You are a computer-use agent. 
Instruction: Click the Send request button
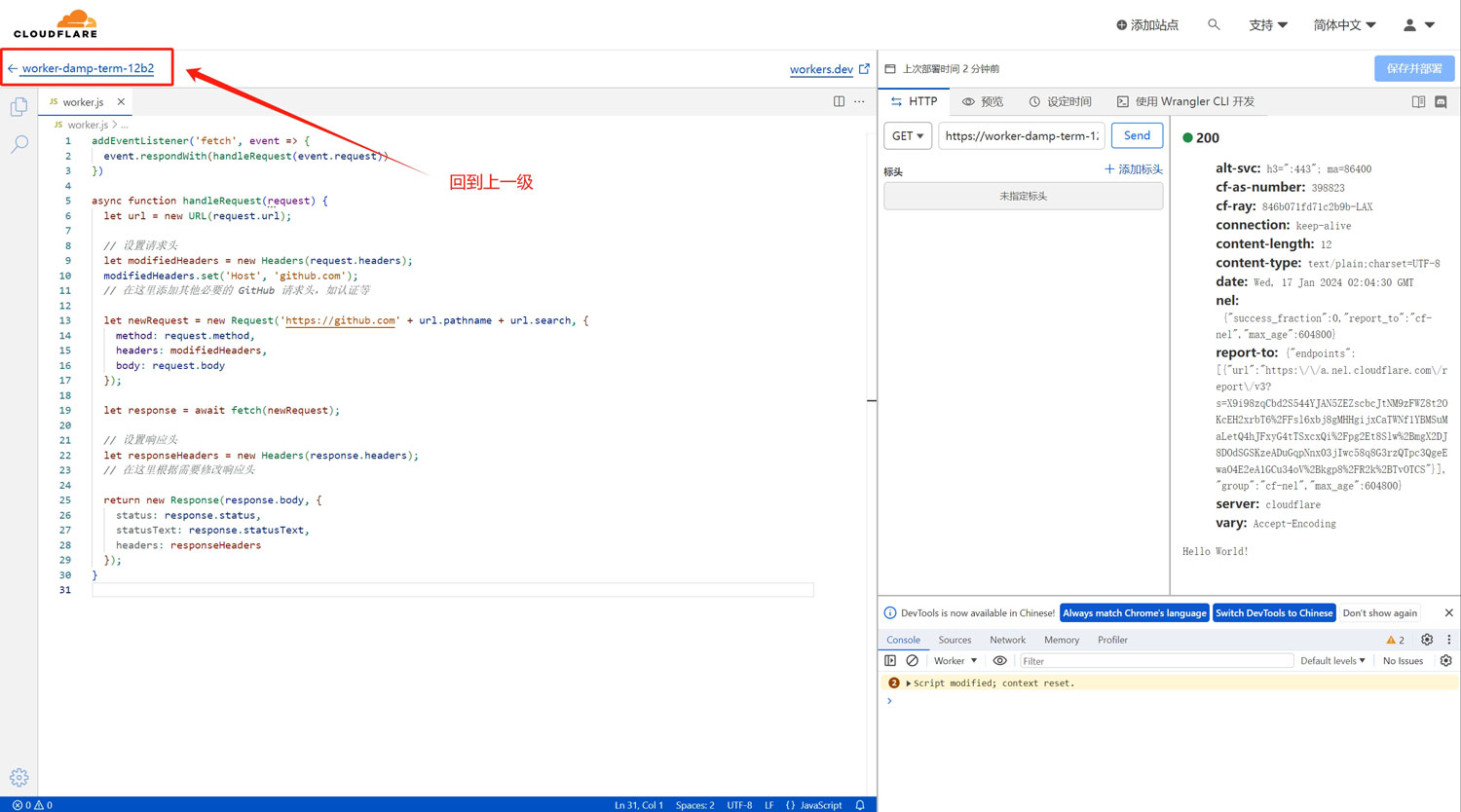(1137, 135)
